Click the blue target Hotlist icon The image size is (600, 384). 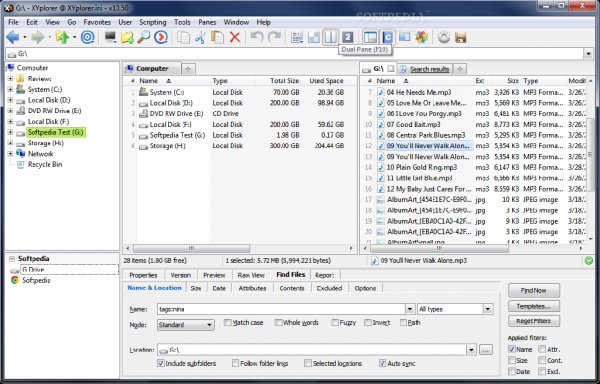[88, 37]
